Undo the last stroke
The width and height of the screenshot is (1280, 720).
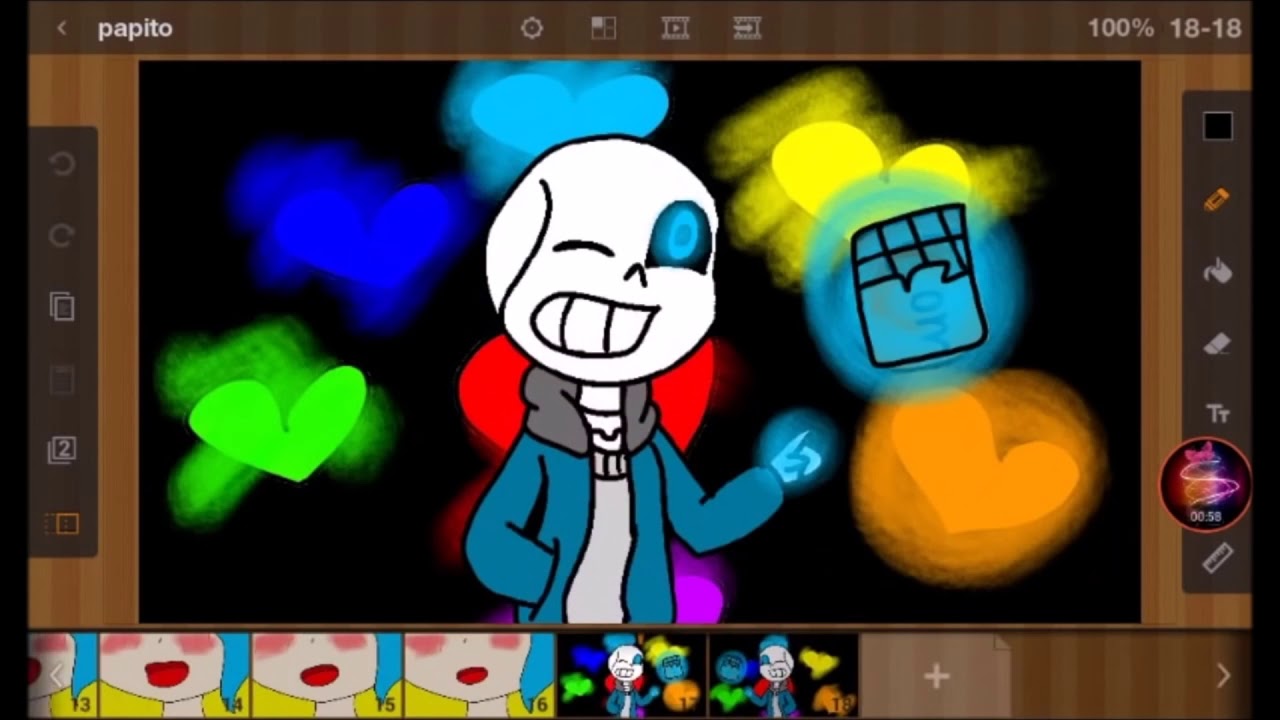point(62,163)
